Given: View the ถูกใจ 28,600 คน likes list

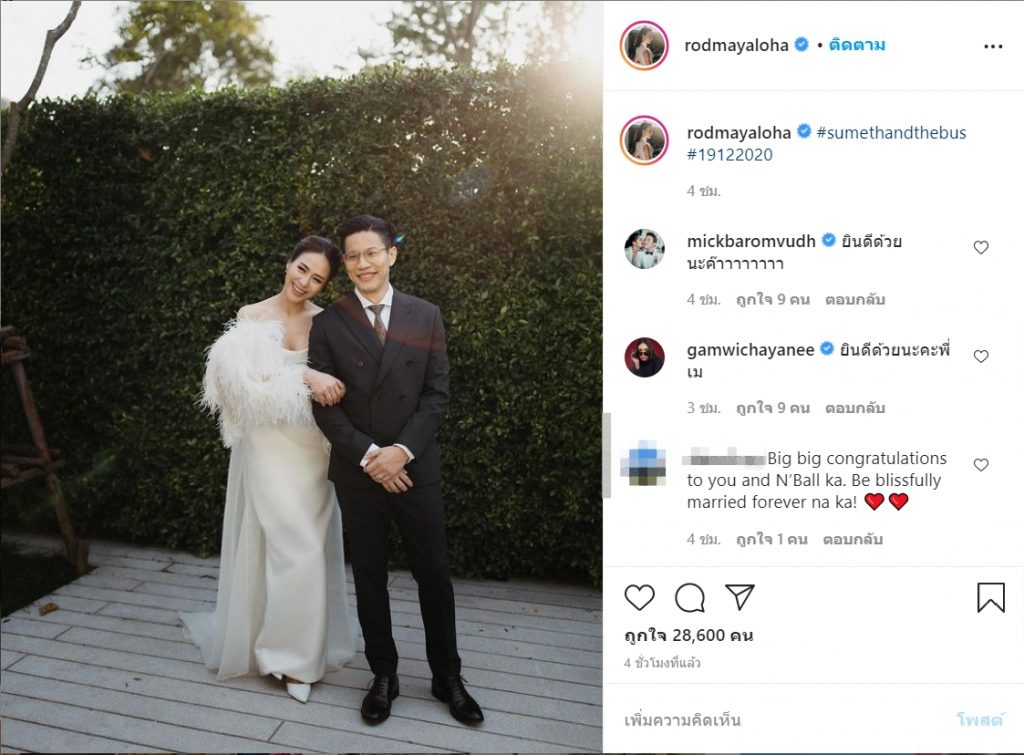Looking at the screenshot, I should pyautogui.click(x=688, y=635).
